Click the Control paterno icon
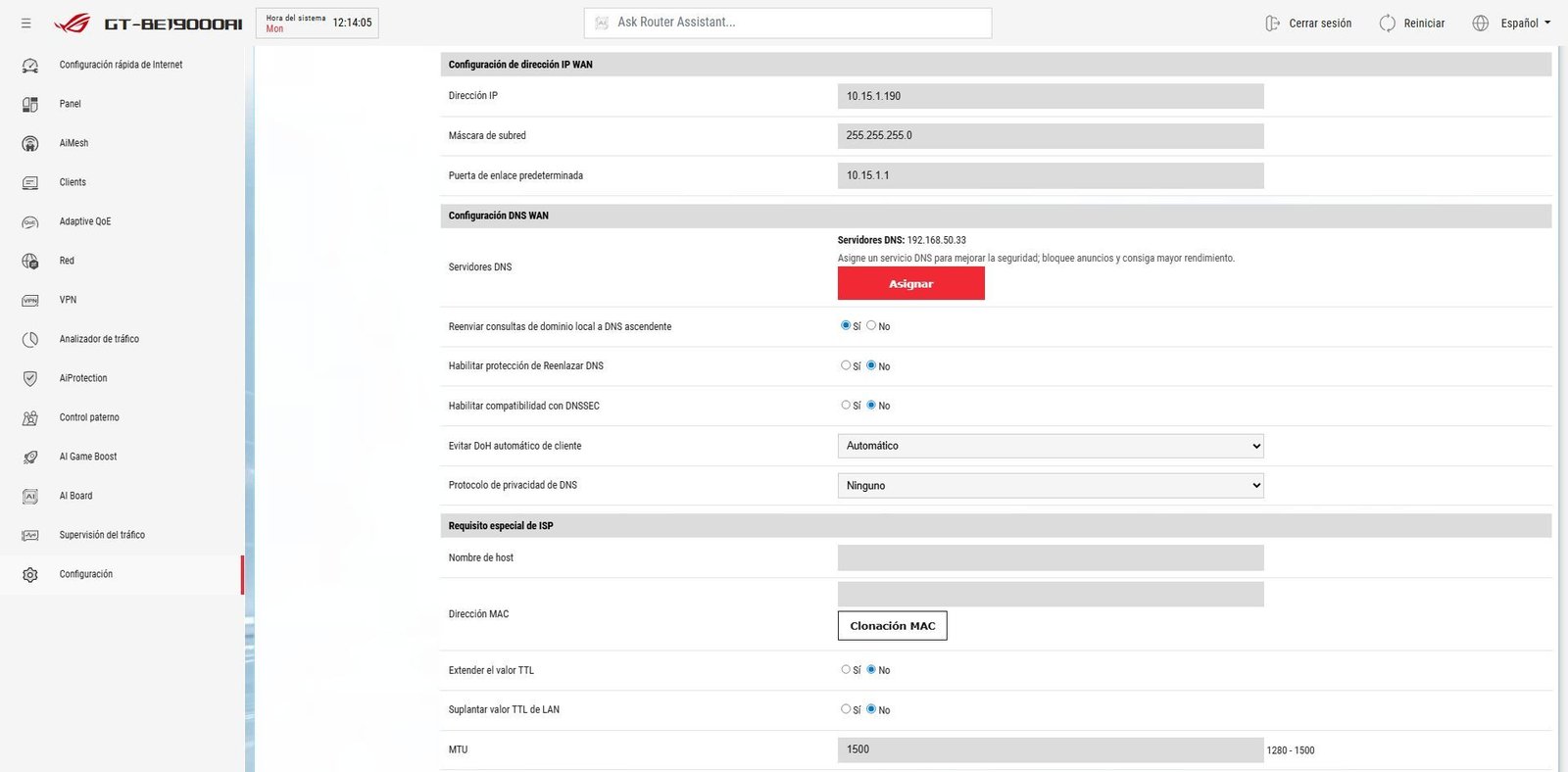1568x772 pixels. click(x=30, y=417)
